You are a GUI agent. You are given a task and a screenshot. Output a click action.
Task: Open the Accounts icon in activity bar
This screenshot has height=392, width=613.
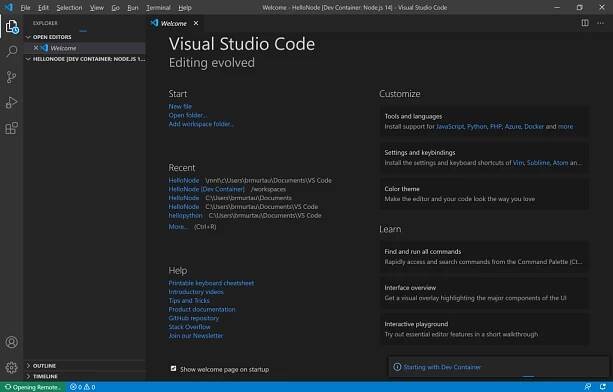12,342
